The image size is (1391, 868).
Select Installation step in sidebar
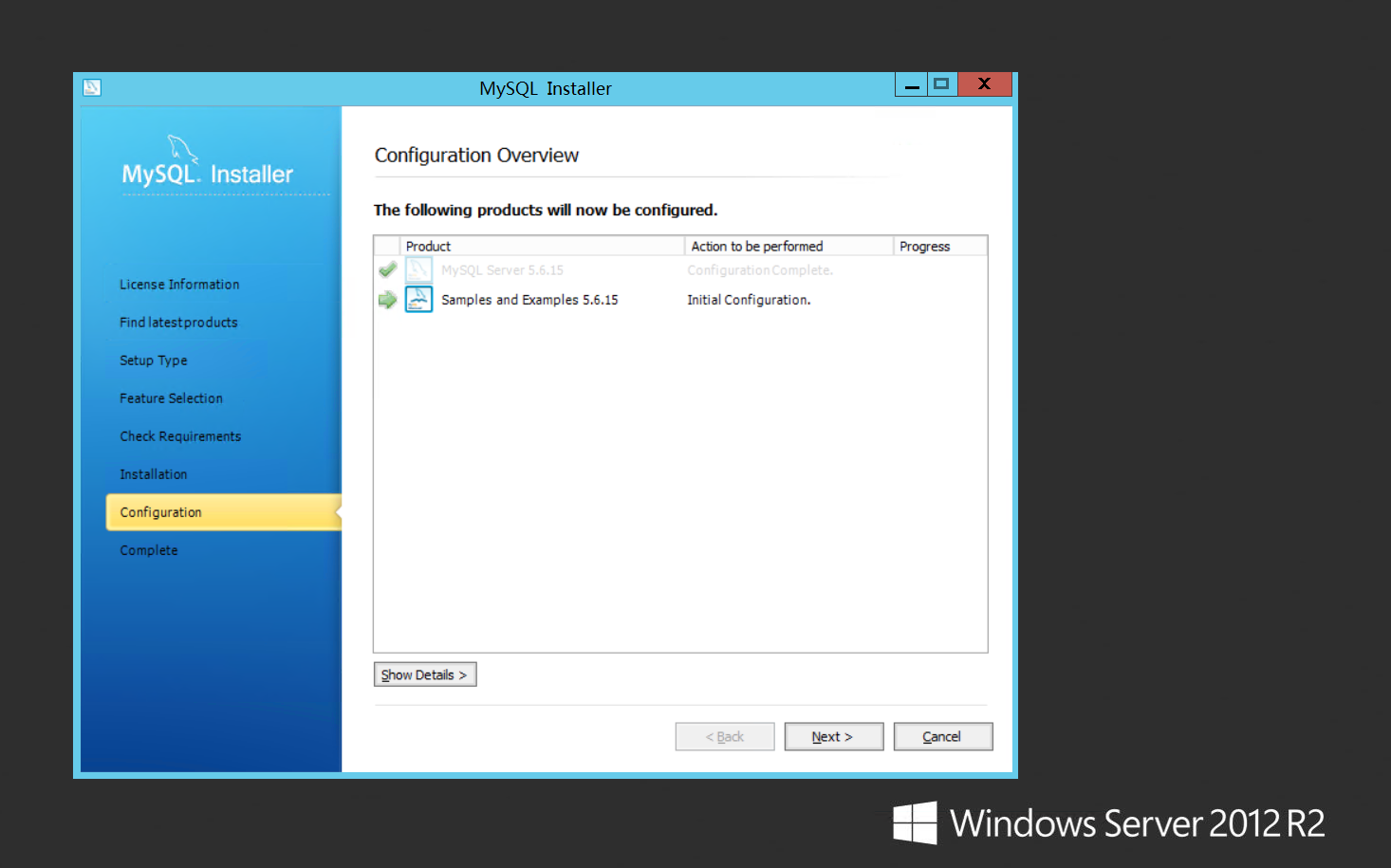point(154,474)
